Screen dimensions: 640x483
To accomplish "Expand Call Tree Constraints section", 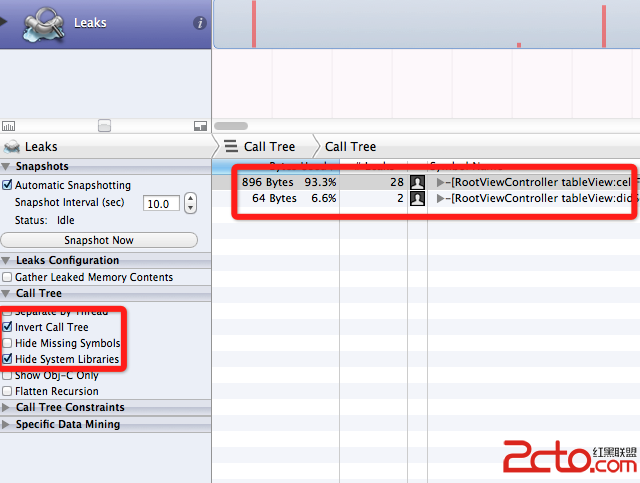I will tap(6, 407).
